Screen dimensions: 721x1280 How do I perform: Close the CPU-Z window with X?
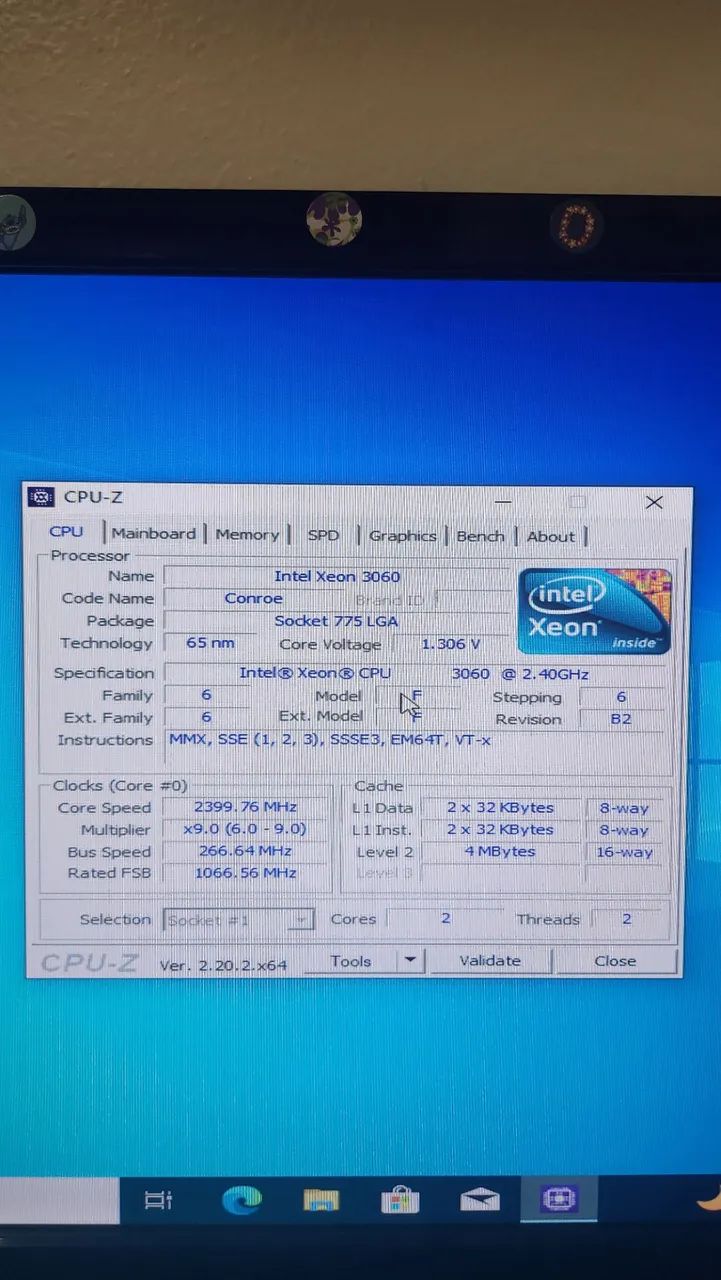(x=654, y=502)
